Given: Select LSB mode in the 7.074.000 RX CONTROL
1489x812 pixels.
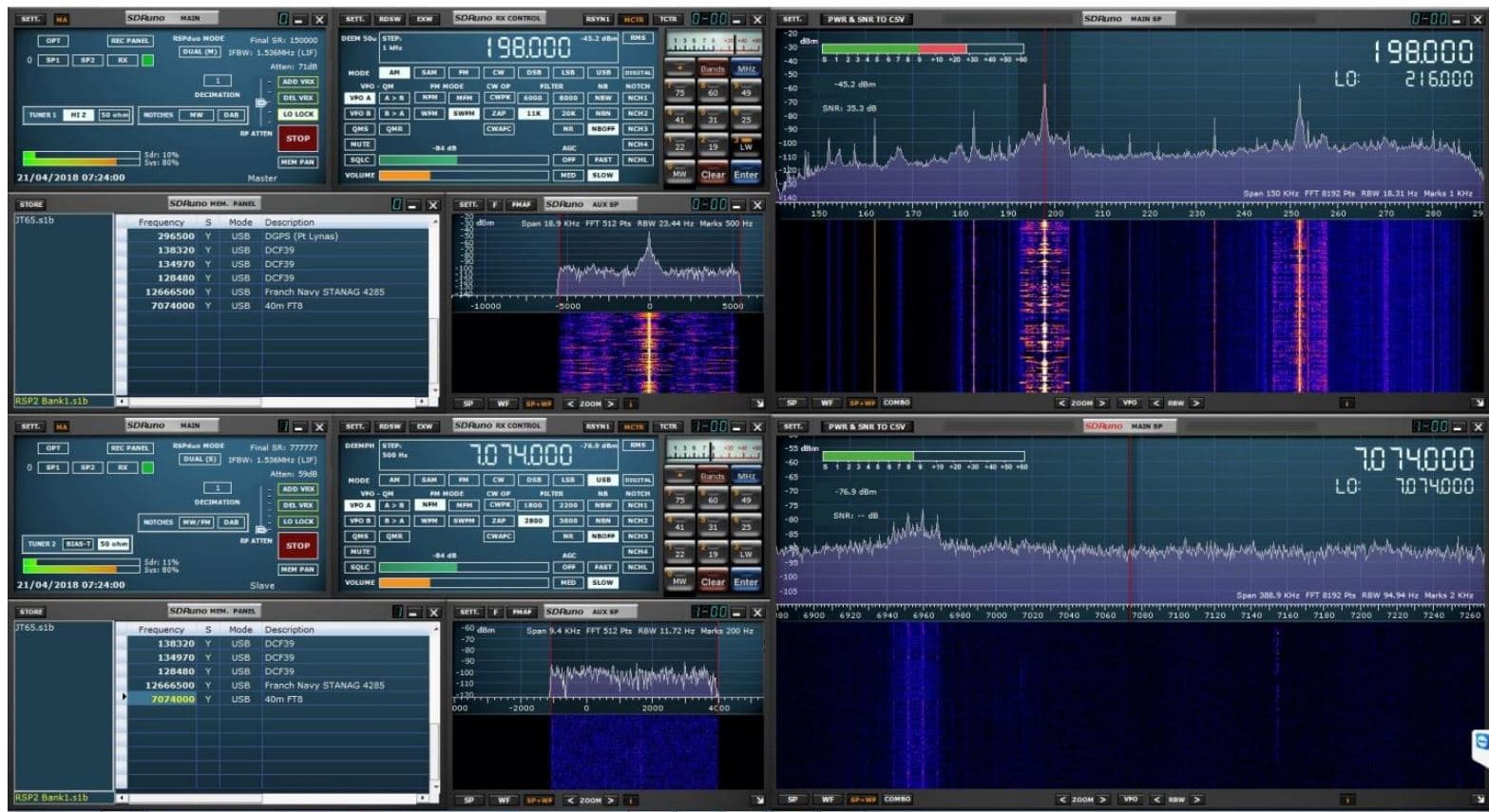Looking at the screenshot, I should point(568,480).
